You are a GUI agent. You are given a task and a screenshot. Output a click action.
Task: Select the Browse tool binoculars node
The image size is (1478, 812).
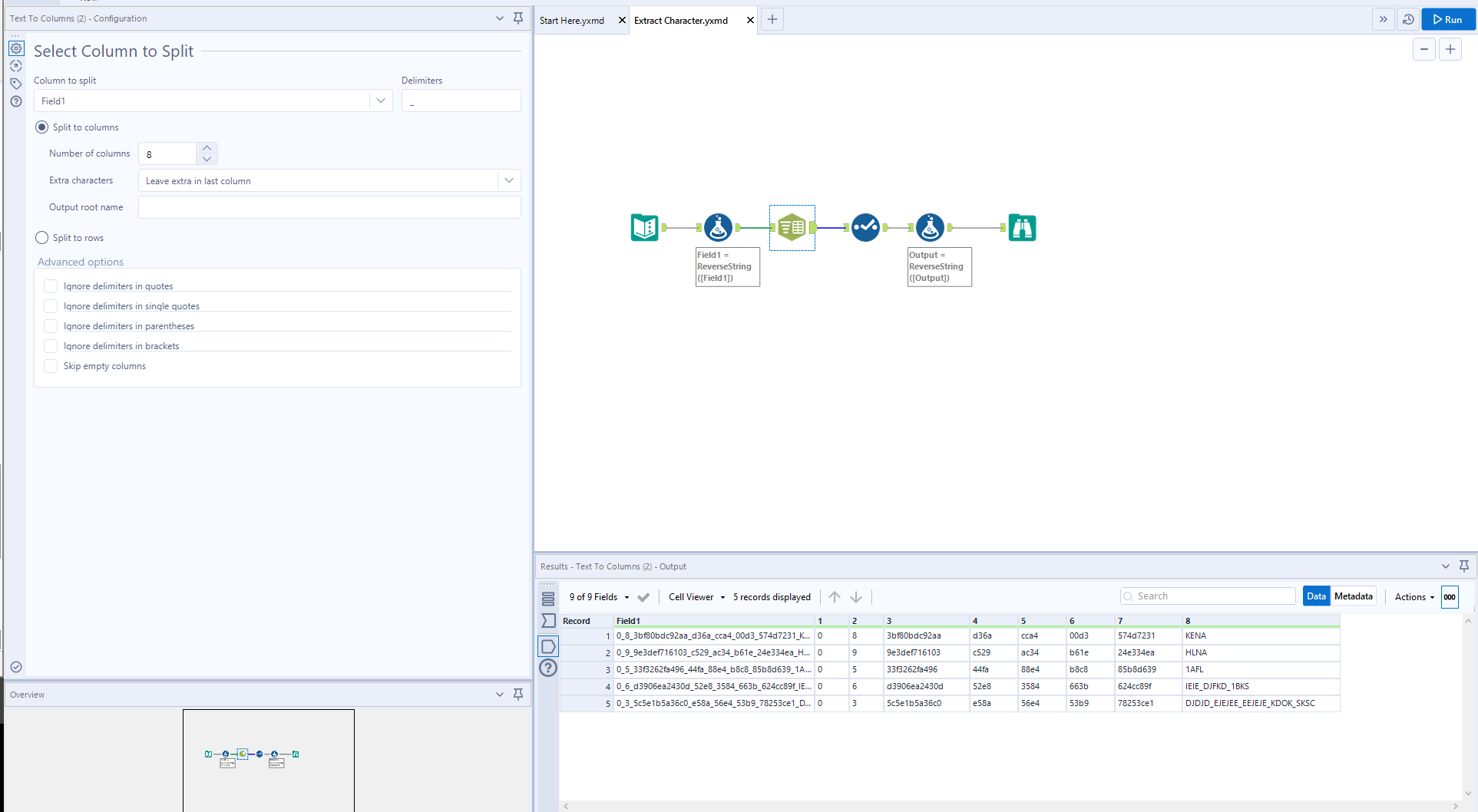pyautogui.click(x=1022, y=228)
